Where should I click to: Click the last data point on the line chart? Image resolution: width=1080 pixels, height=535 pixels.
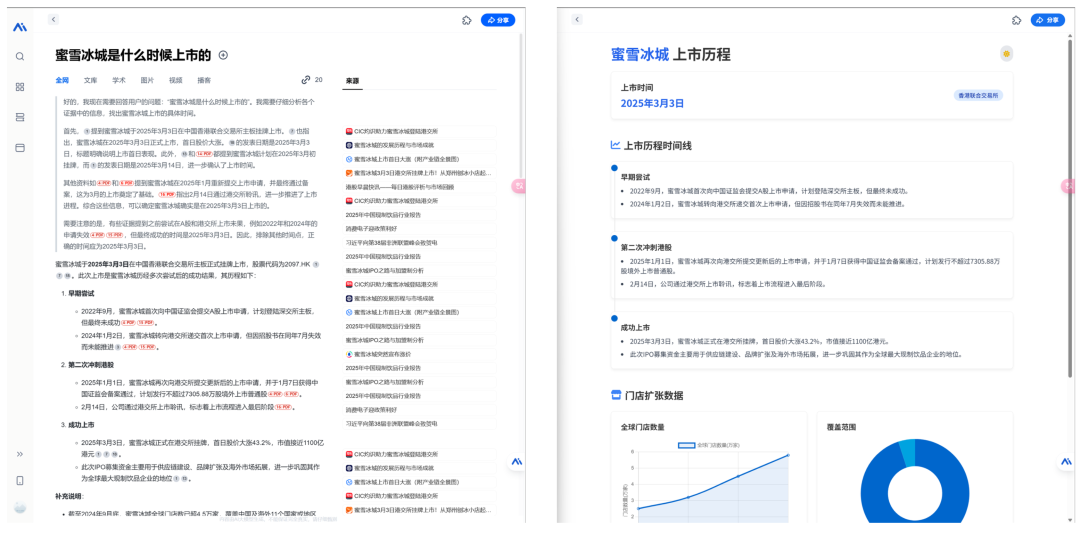pyautogui.click(x=788, y=454)
